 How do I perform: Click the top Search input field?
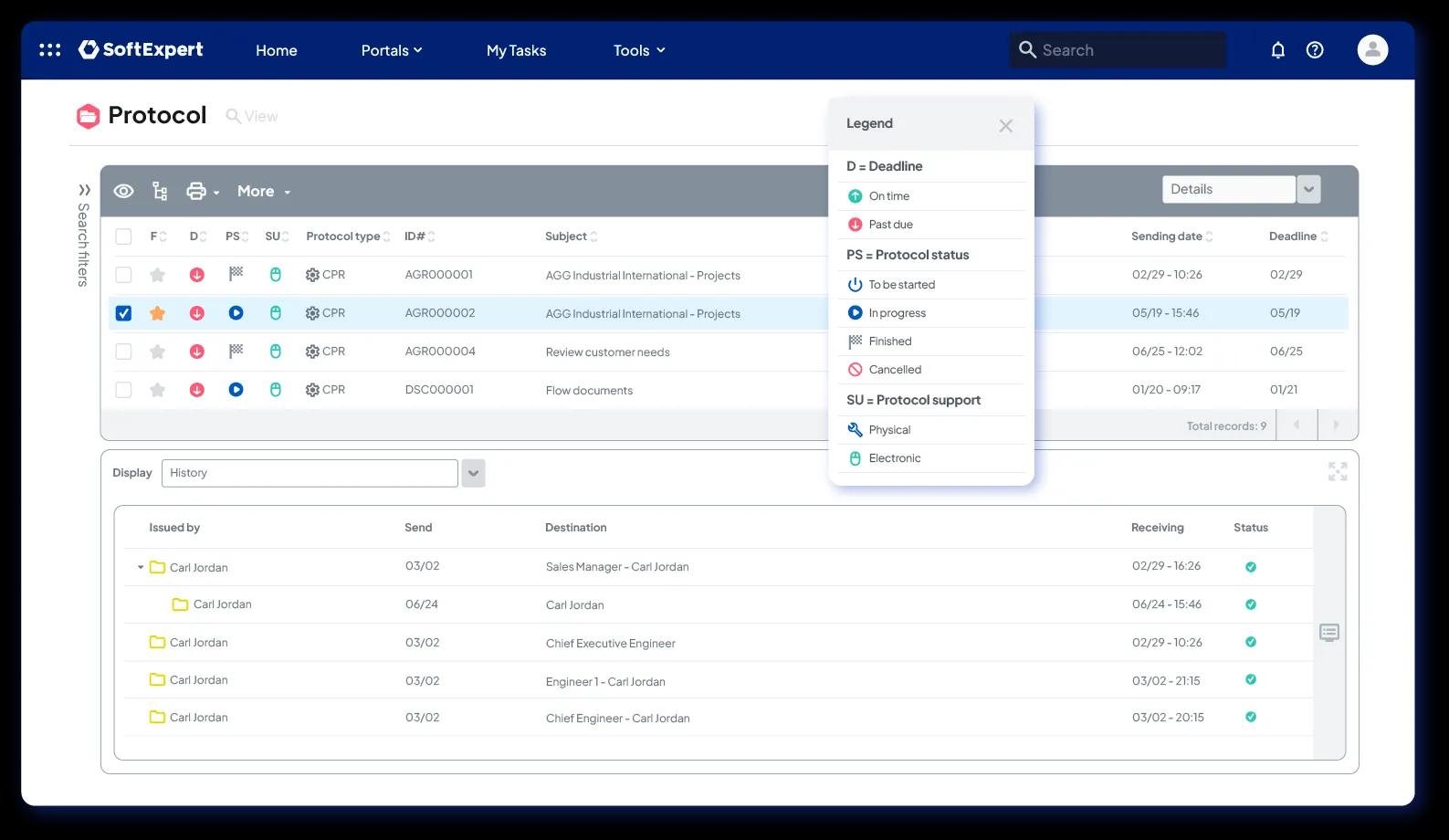[1118, 50]
